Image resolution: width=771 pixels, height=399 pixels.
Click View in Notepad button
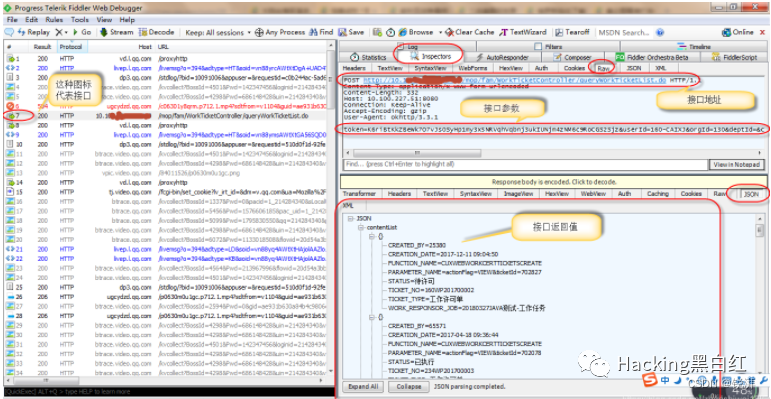point(737,164)
